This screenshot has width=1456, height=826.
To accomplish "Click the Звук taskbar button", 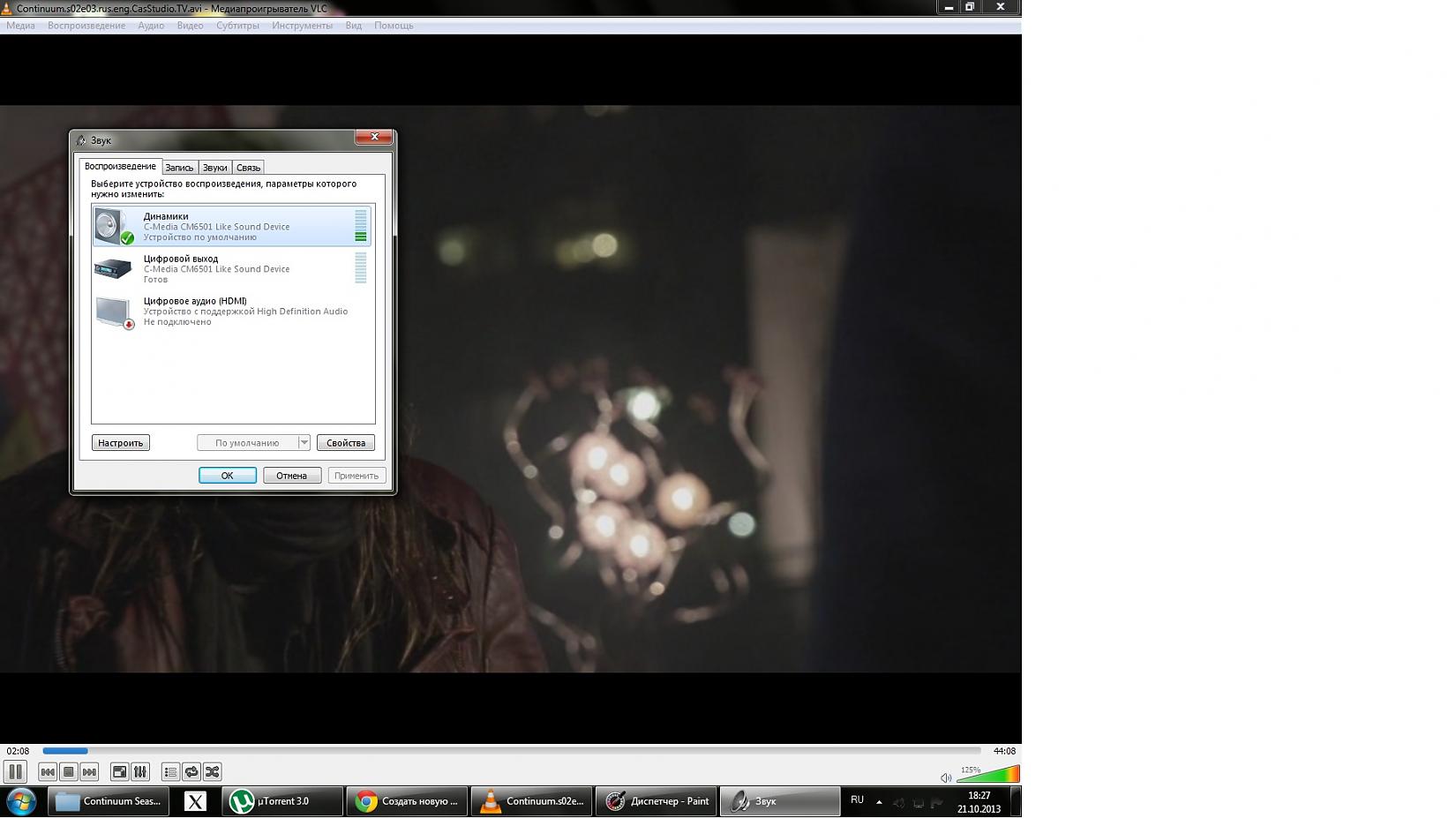I will [x=780, y=801].
